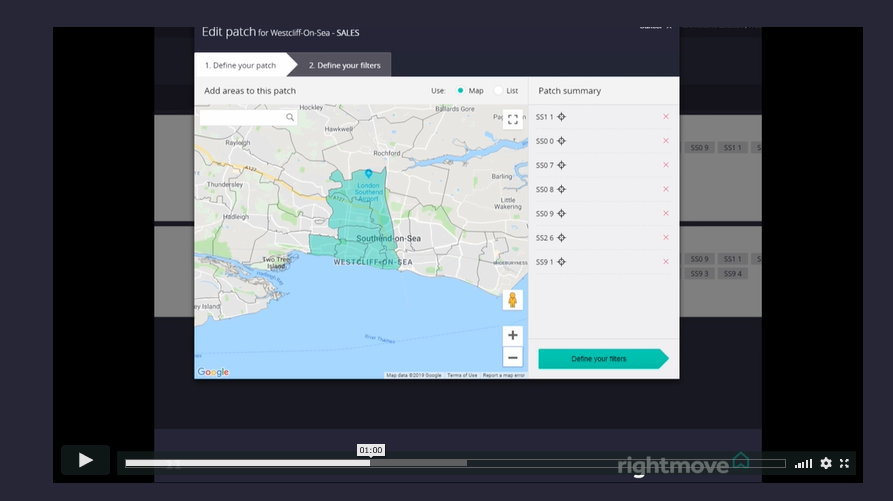Select the Map radio option
The width and height of the screenshot is (893, 501).
tap(460, 91)
